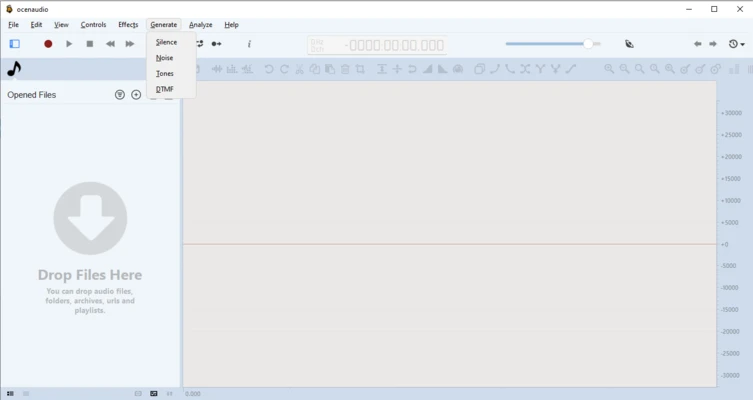The image size is (753, 400).
Task: Open the history clock dropdown
Action: click(736, 44)
